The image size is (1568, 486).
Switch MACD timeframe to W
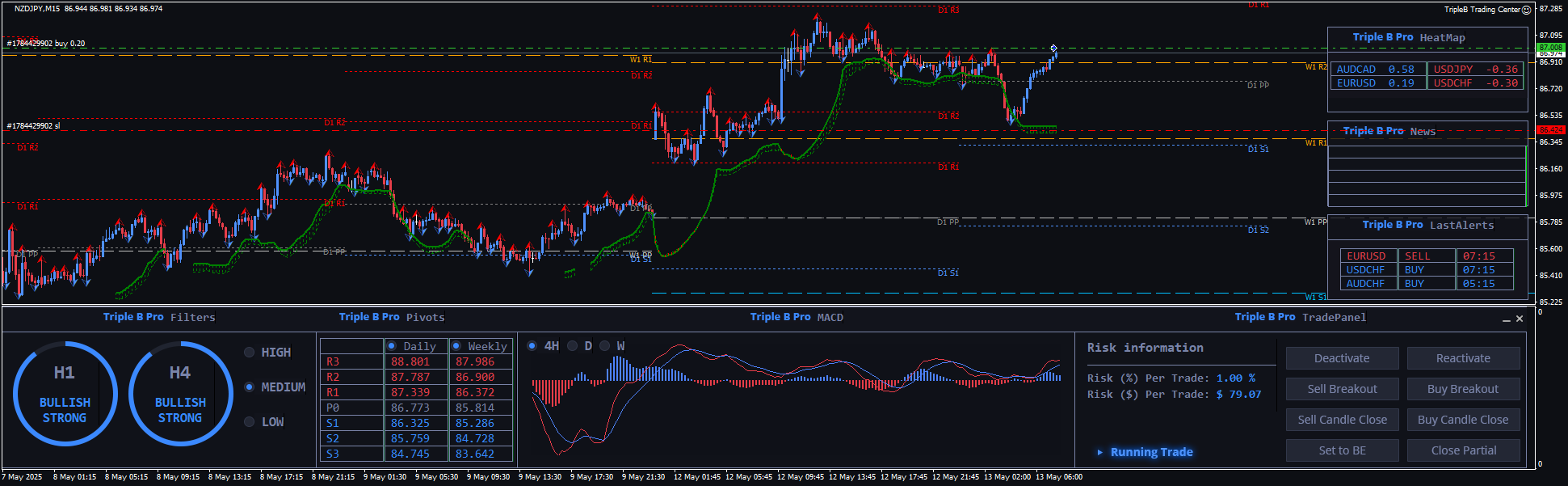[604, 346]
